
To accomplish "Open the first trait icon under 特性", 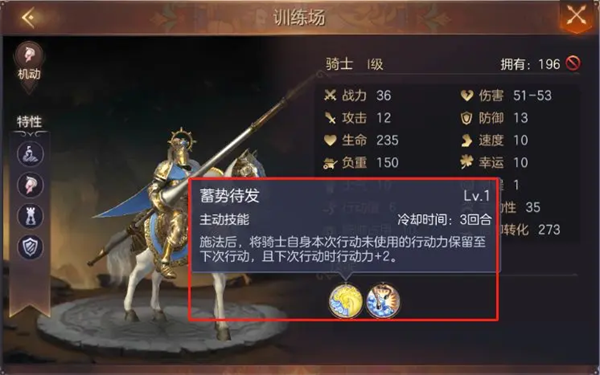I will coord(30,154).
